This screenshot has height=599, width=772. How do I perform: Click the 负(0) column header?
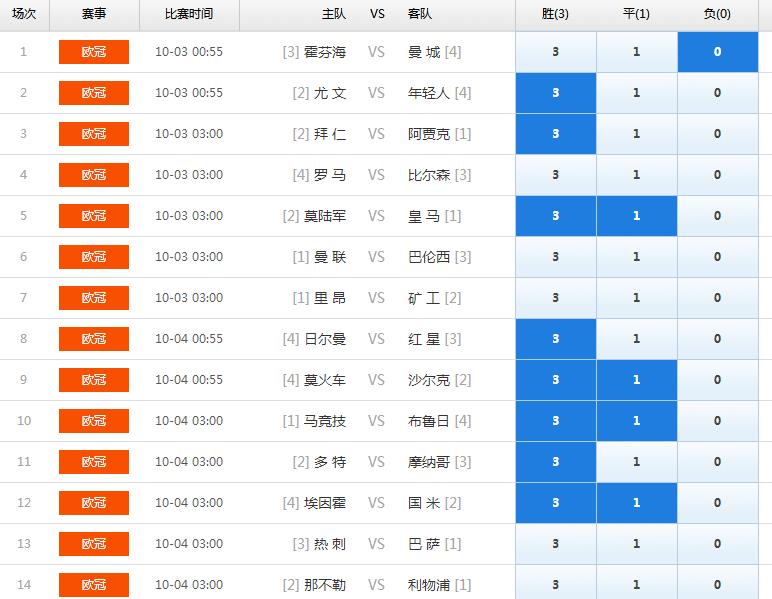[x=717, y=14]
